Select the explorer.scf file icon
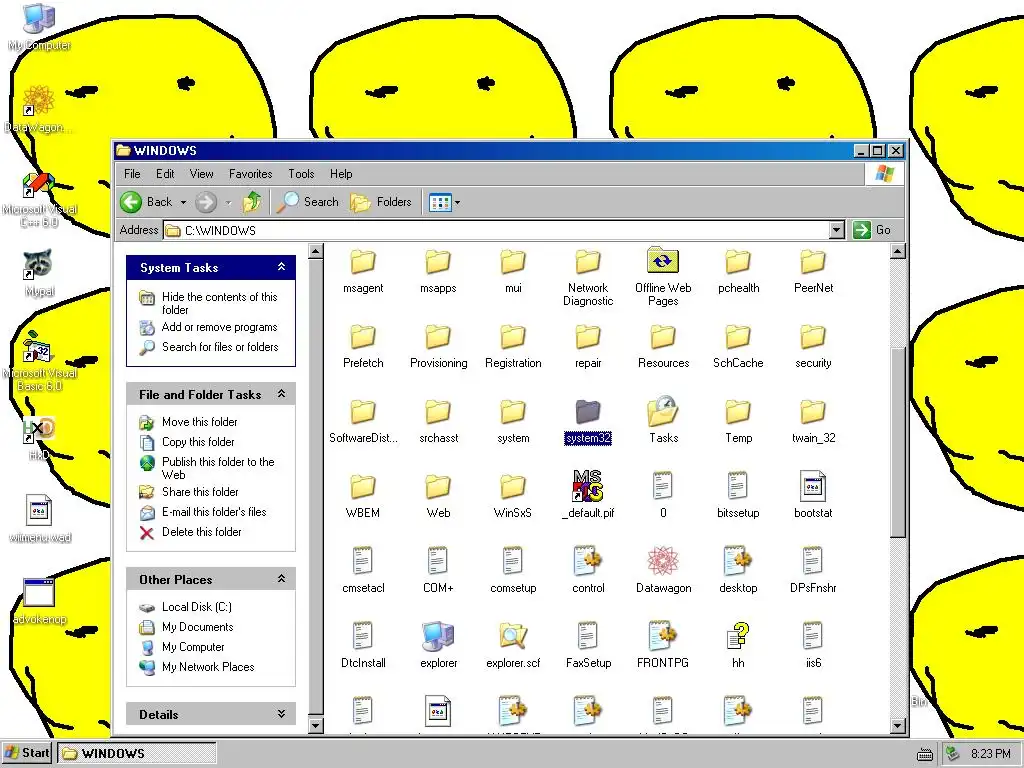The height and width of the screenshot is (768, 1024). pos(513,636)
